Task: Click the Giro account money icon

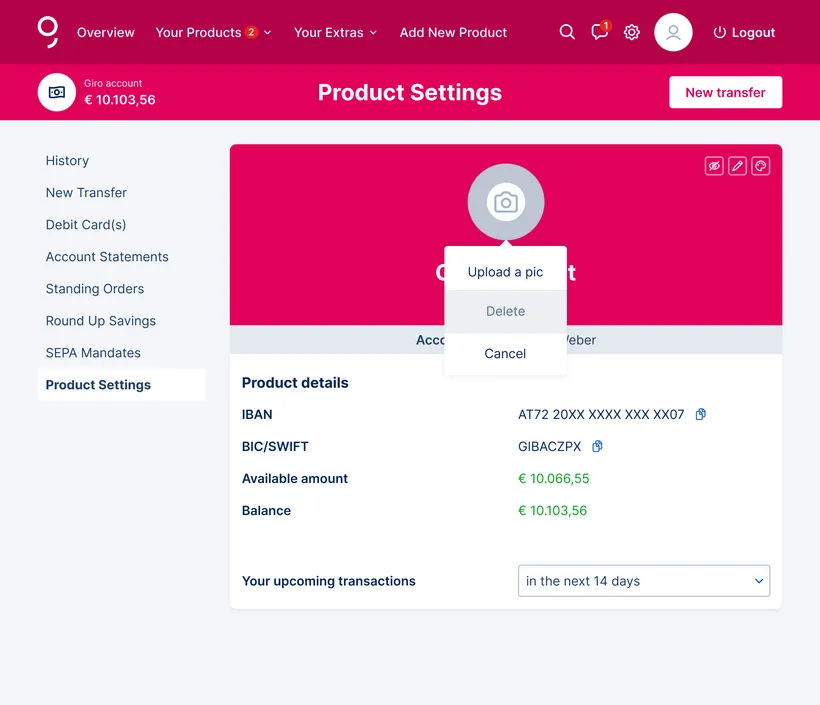Action: pyautogui.click(x=57, y=92)
